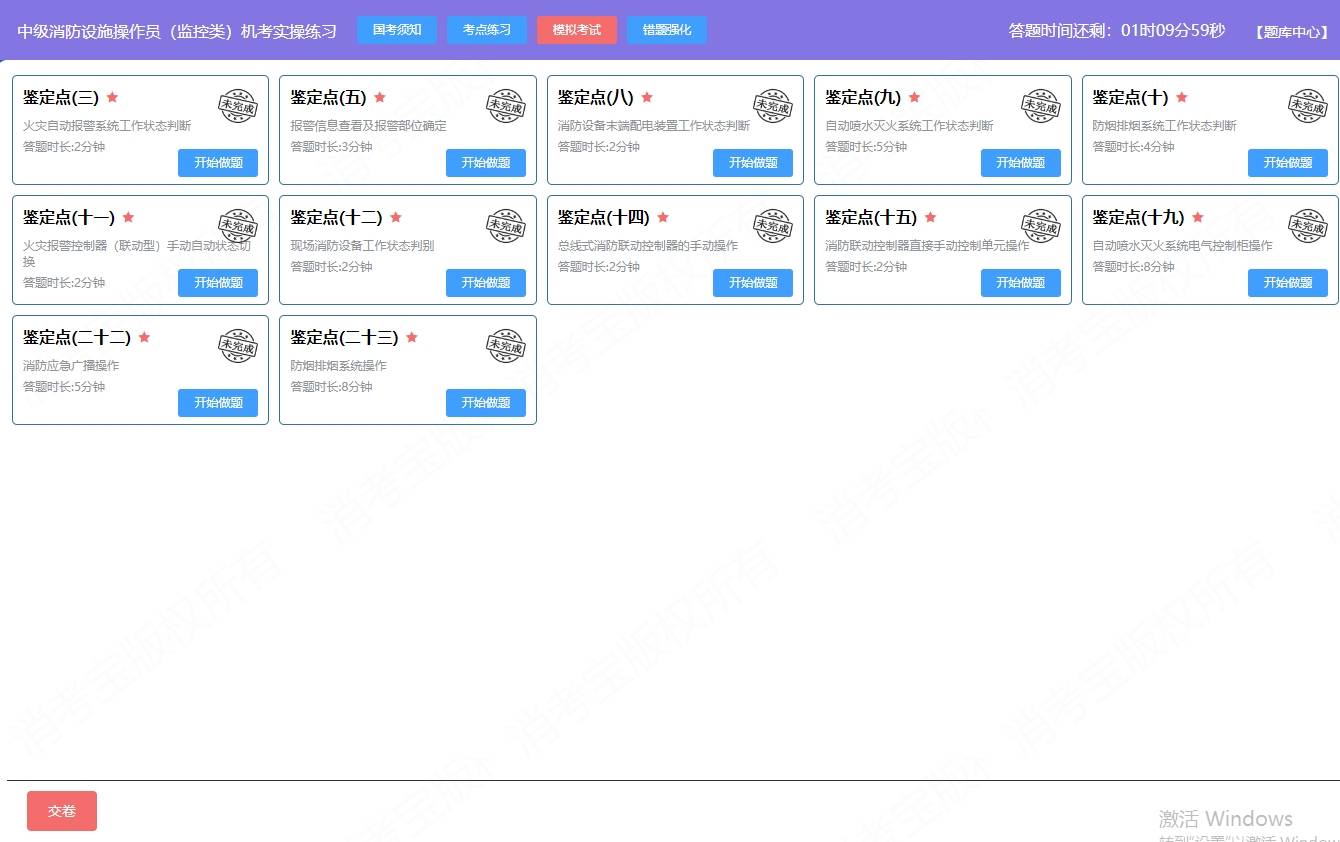
Task: Start 开始做题 for 鉴定点(八)
Action: (753, 163)
